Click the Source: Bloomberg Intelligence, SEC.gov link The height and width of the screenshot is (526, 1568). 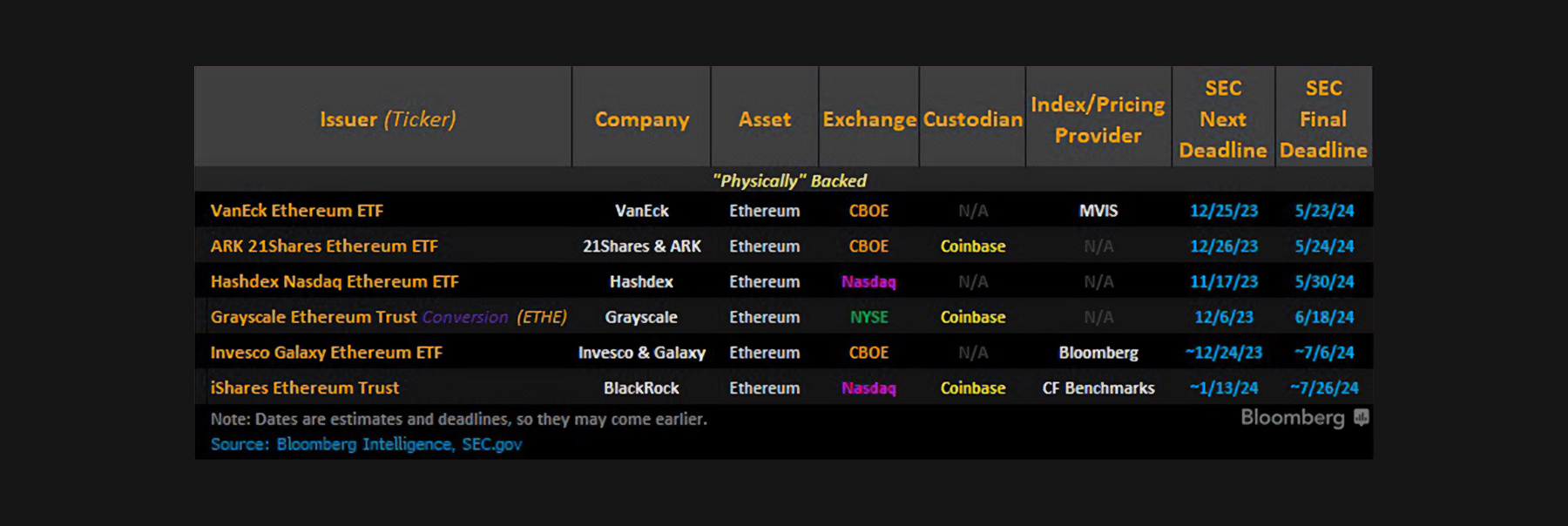click(366, 444)
